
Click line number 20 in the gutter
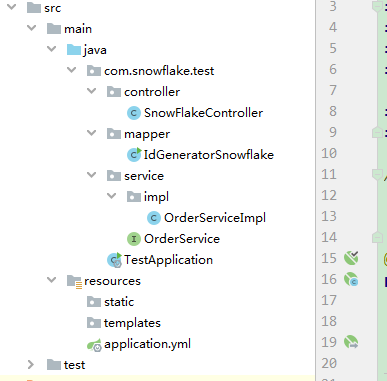point(329,363)
